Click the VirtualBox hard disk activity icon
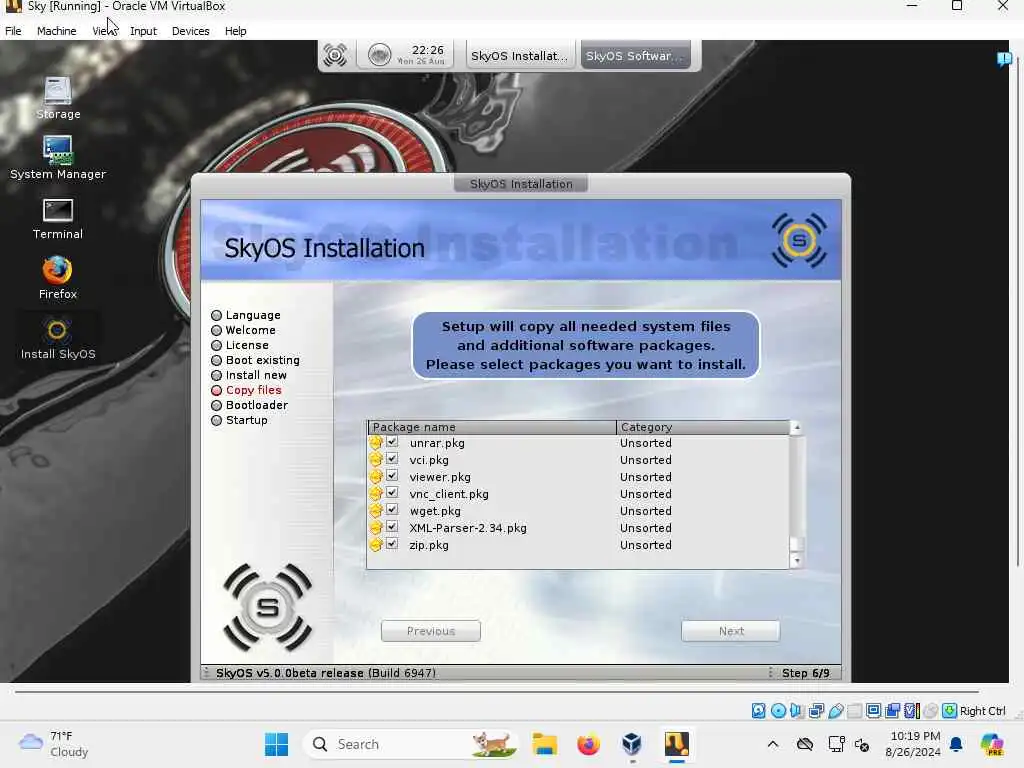Image resolution: width=1024 pixels, height=768 pixels. click(758, 711)
